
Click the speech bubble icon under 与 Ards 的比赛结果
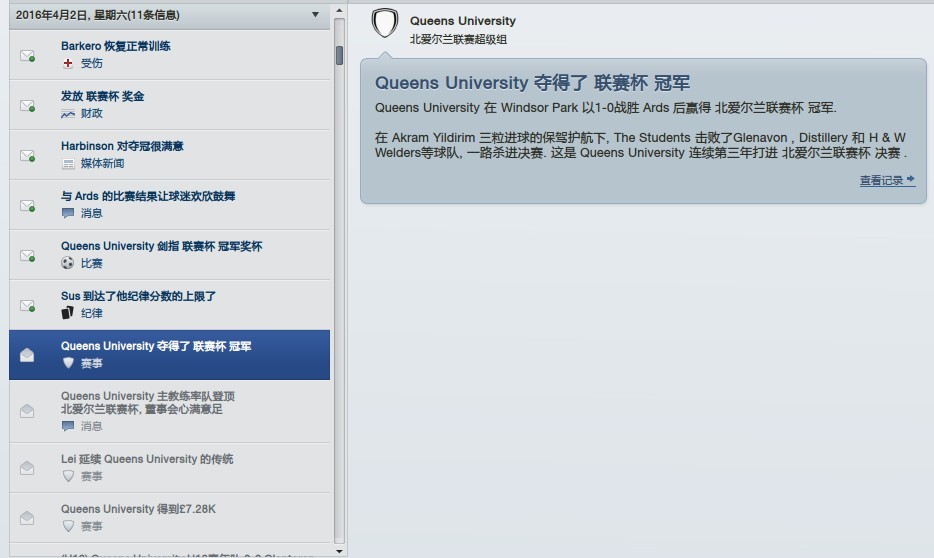pyautogui.click(x=68, y=213)
